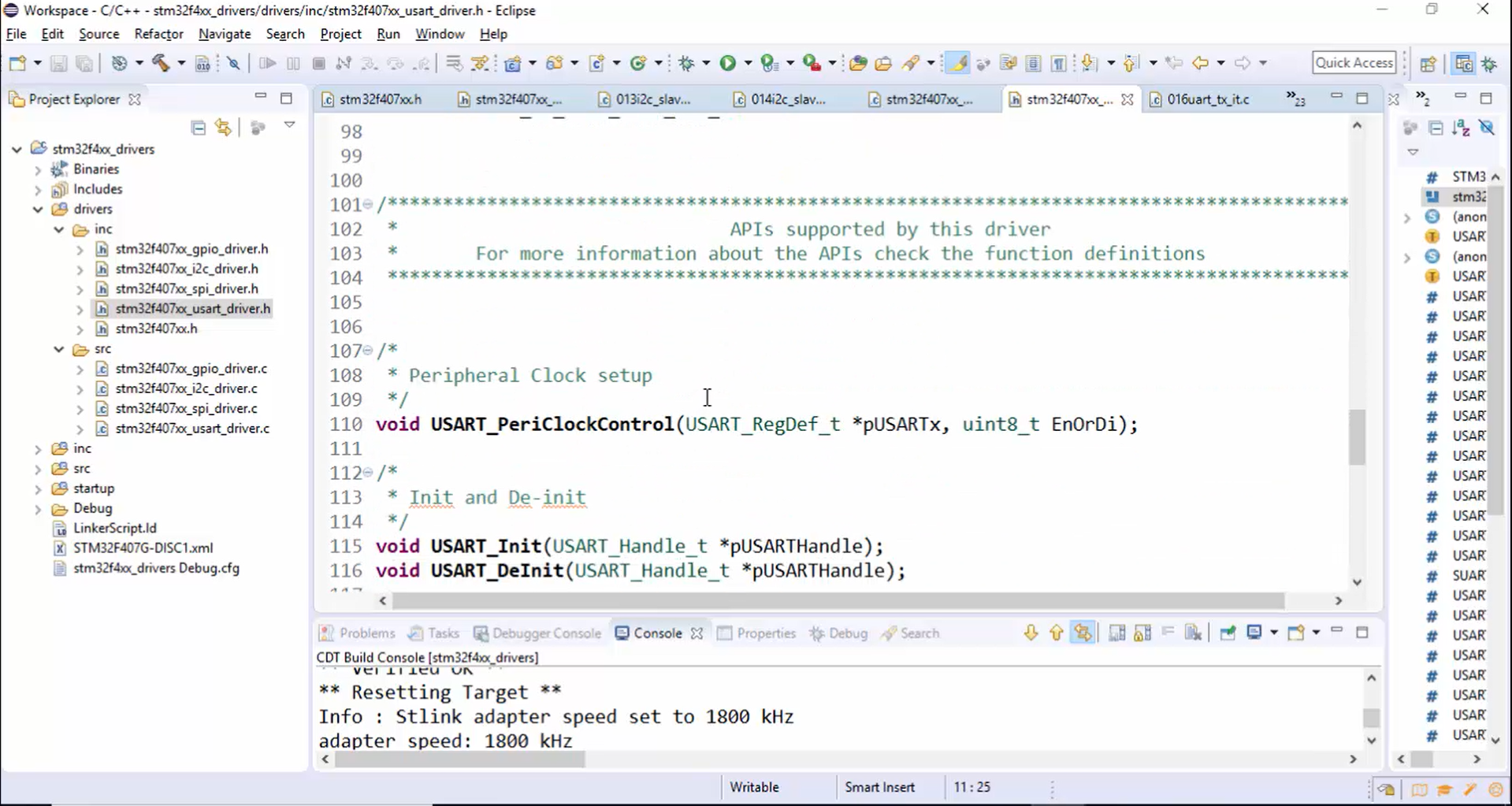Open Project Explorer View Menu triangle

point(289,125)
